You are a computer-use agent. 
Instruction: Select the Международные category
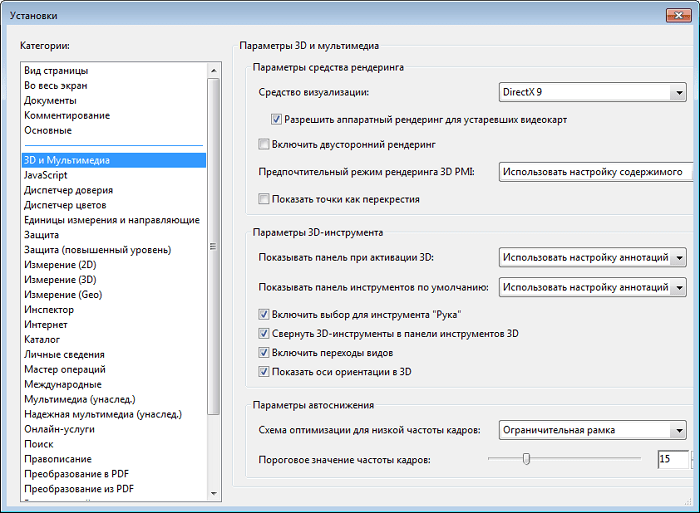coord(114,384)
